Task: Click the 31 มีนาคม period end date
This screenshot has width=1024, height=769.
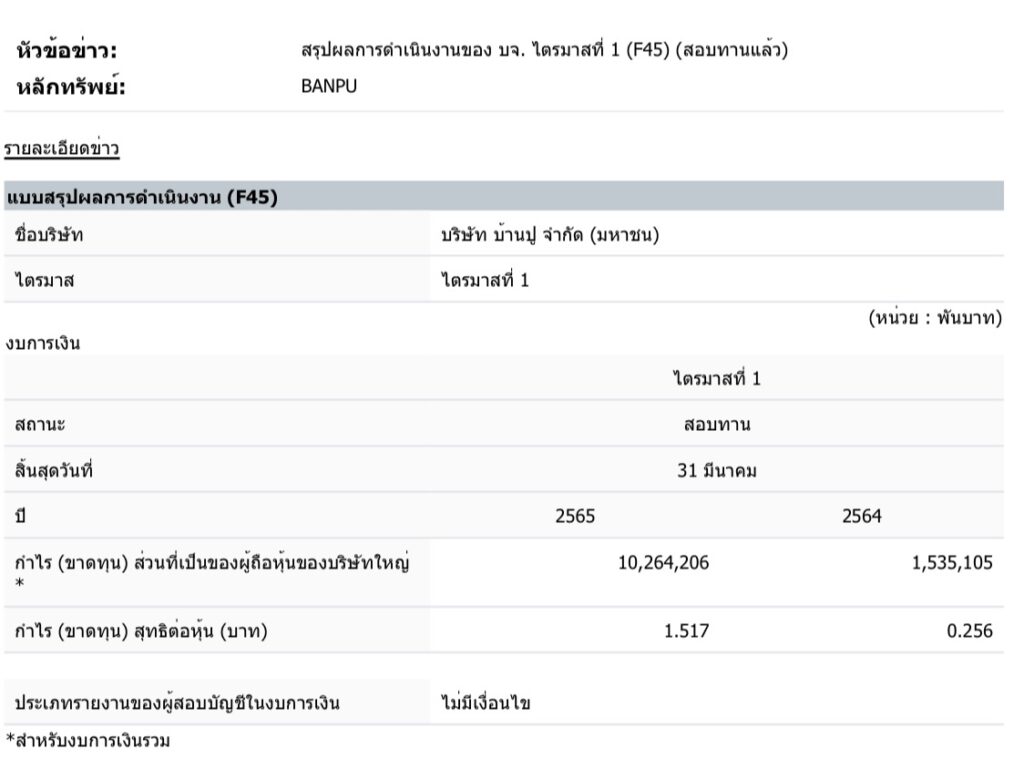Action: [716, 470]
